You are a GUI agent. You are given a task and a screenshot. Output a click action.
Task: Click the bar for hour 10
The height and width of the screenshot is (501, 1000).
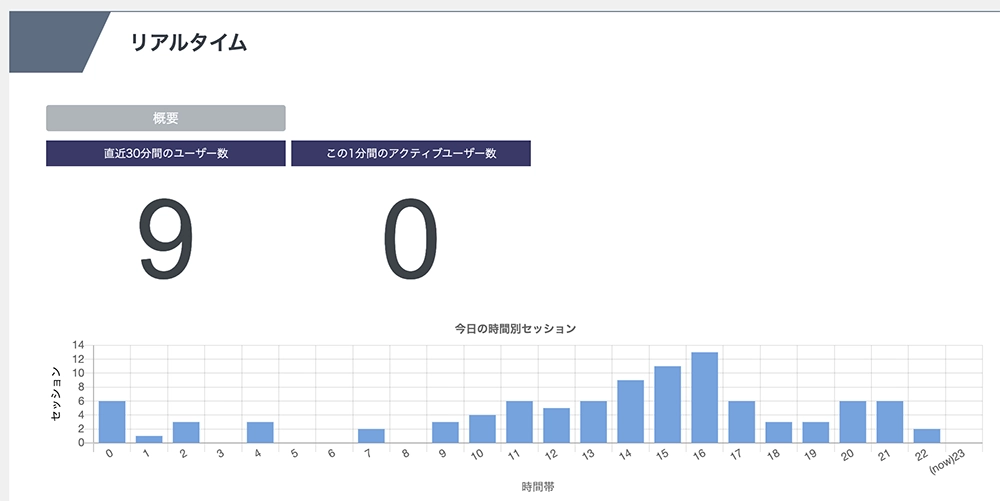pos(482,429)
